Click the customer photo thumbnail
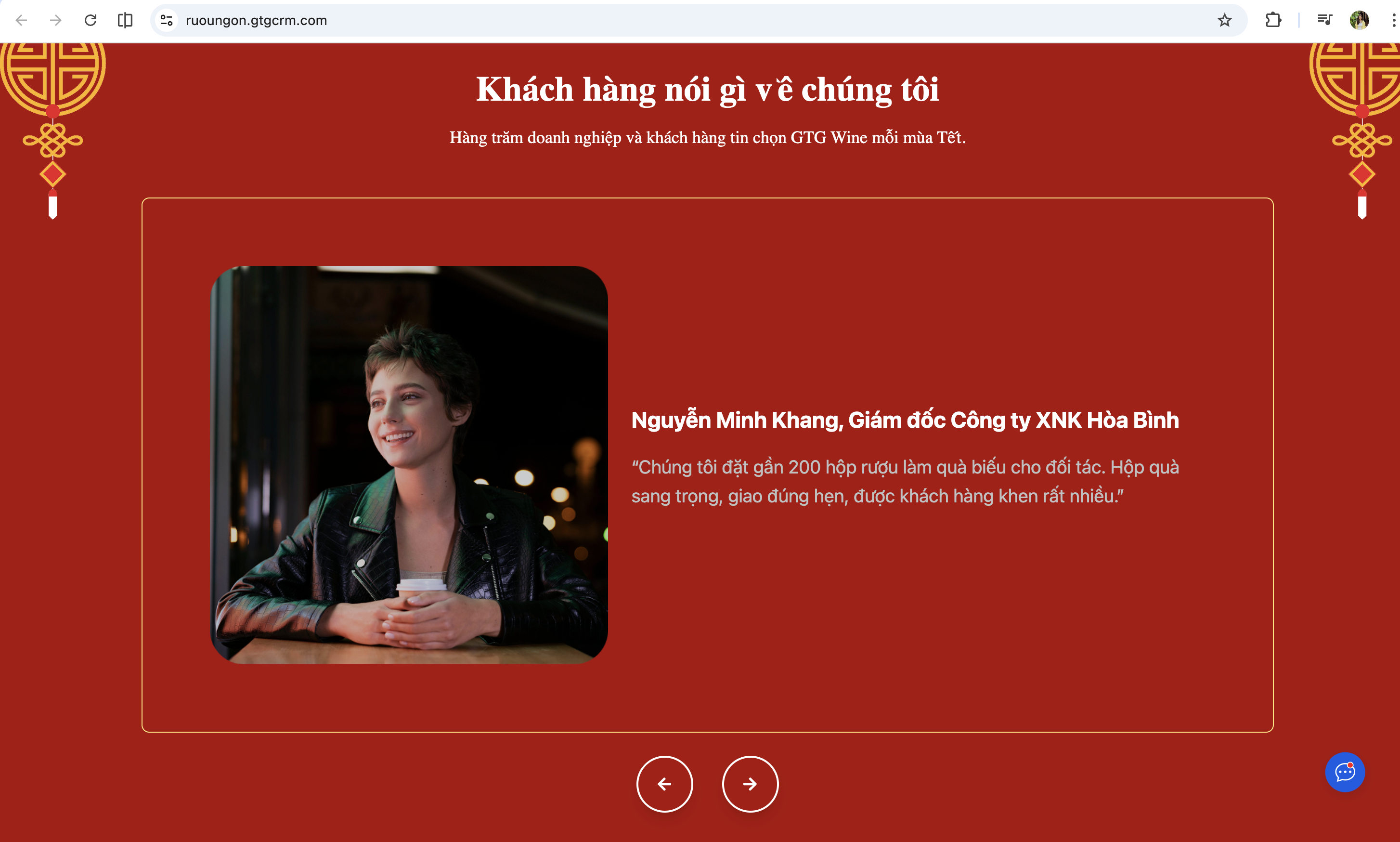The height and width of the screenshot is (842, 1400). (409, 465)
